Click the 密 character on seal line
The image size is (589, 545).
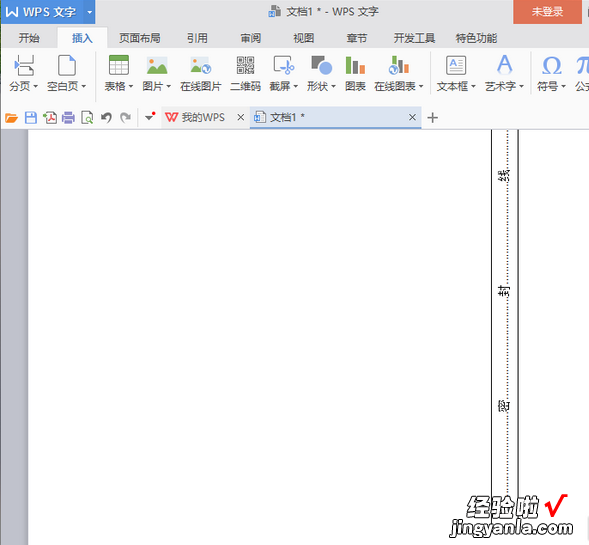[x=504, y=406]
